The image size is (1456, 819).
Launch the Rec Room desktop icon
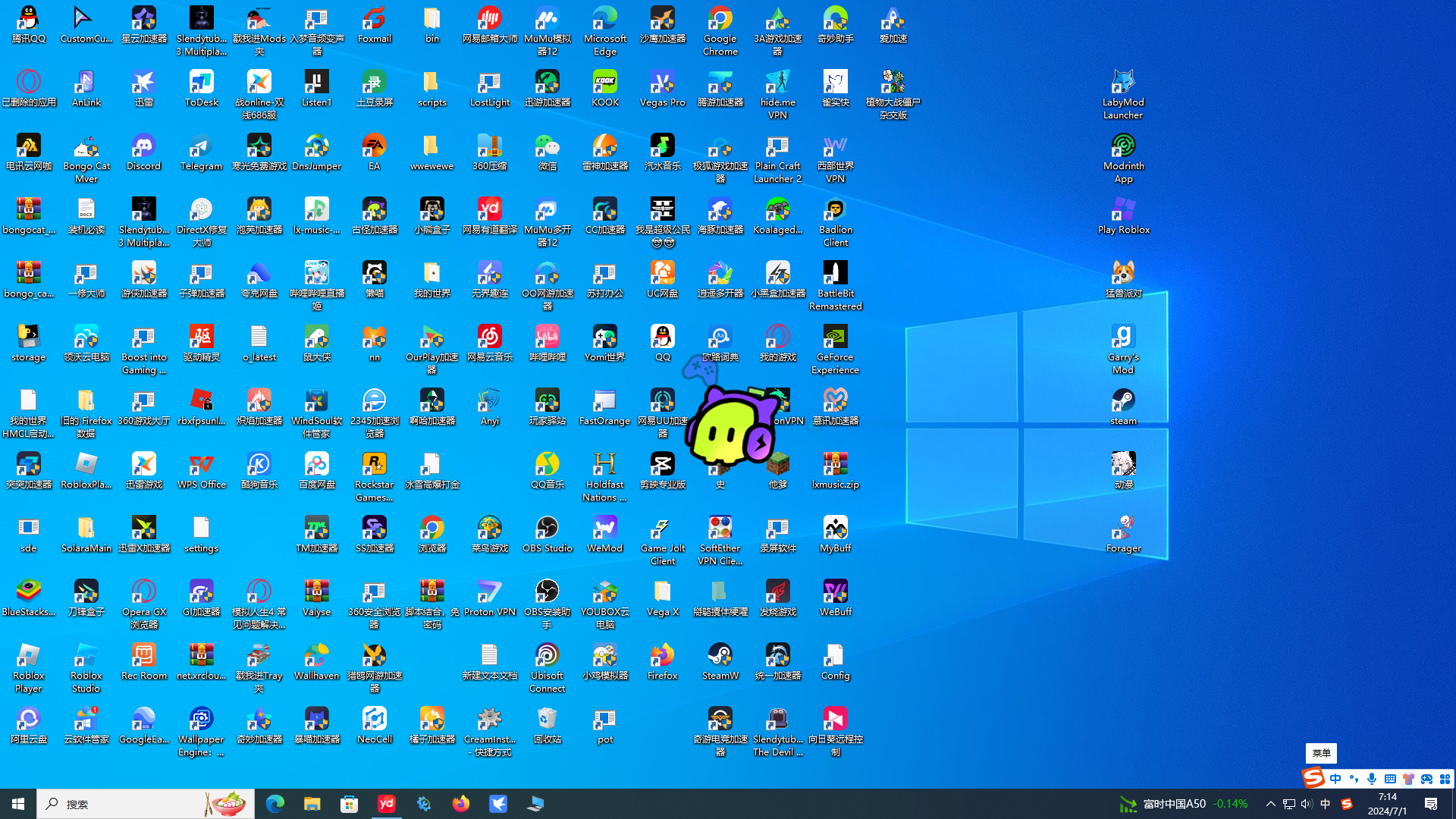pos(143,662)
